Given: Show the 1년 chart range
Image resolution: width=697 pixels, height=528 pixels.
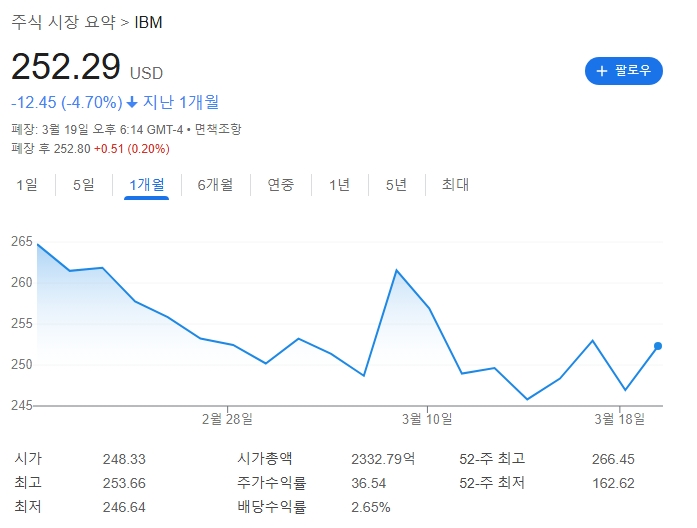Looking at the screenshot, I should click(x=339, y=184).
